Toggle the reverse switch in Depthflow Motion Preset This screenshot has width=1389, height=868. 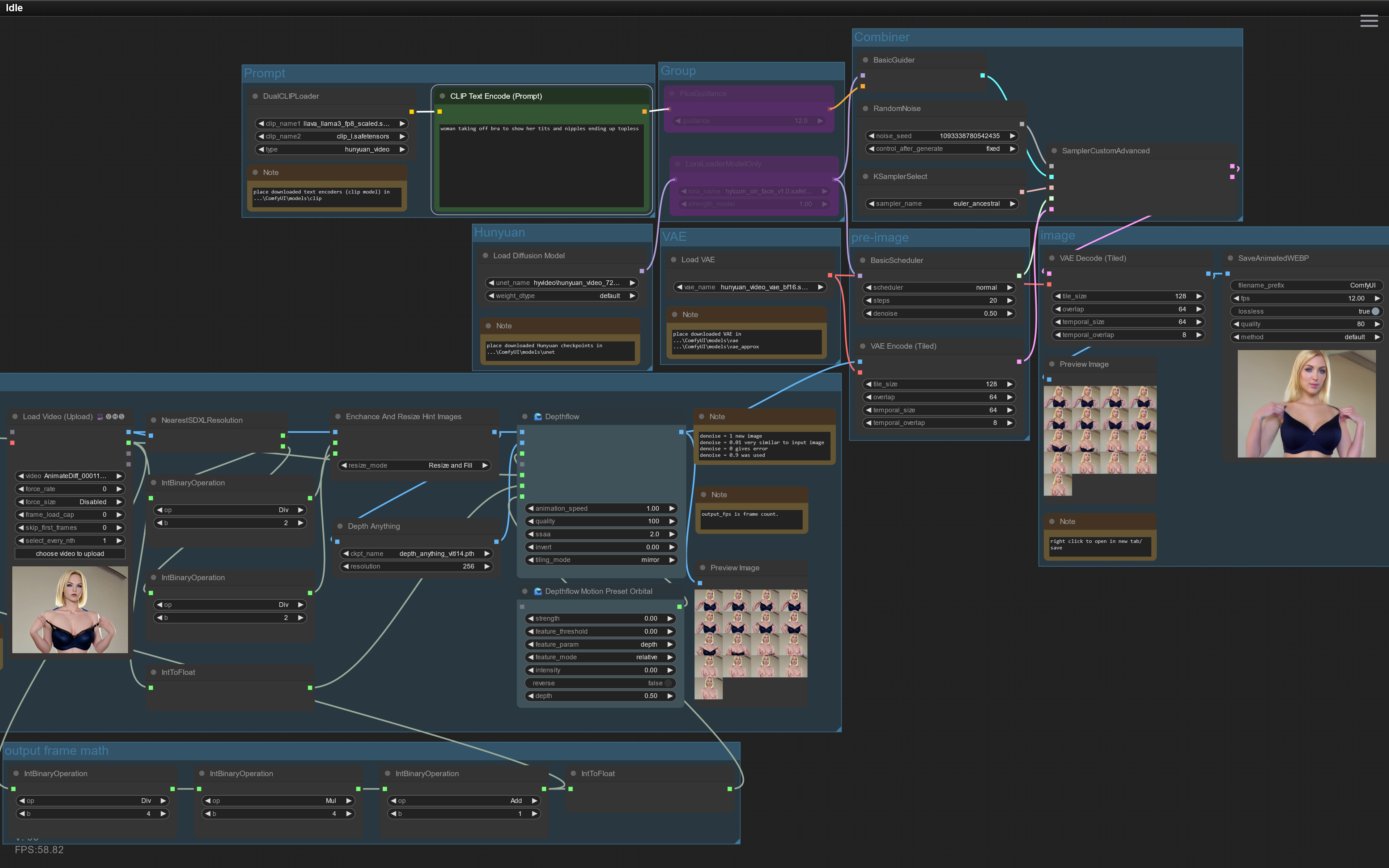668,683
